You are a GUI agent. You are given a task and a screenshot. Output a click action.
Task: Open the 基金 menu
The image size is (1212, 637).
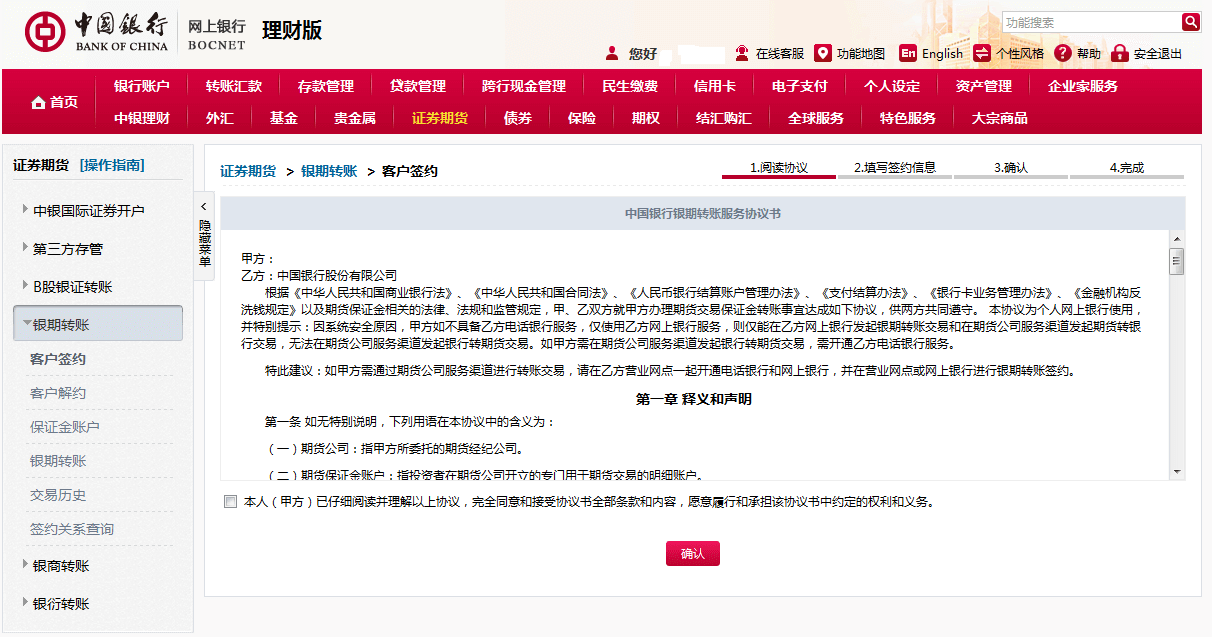coord(284,118)
